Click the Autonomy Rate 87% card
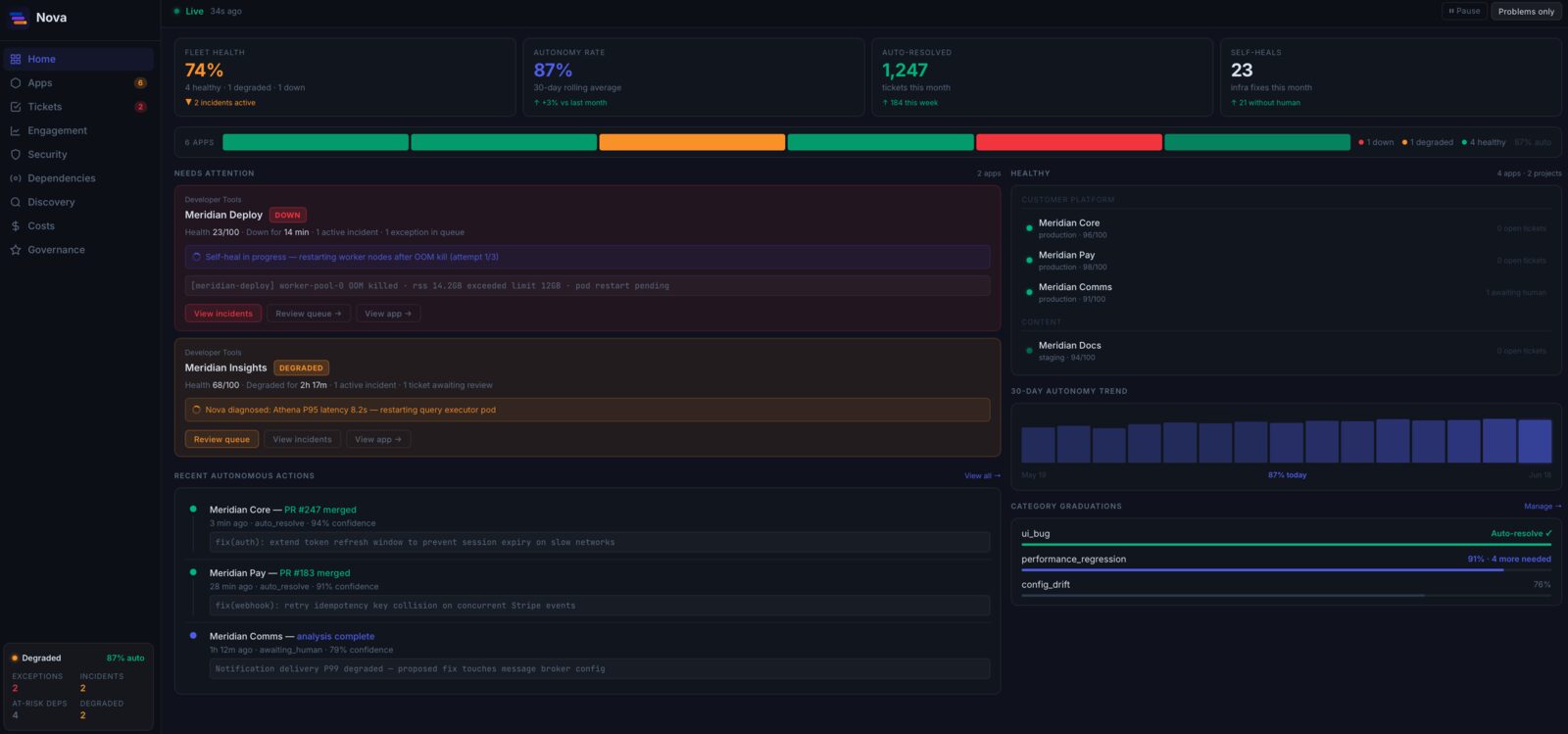This screenshot has height=734, width=1568. (x=694, y=77)
